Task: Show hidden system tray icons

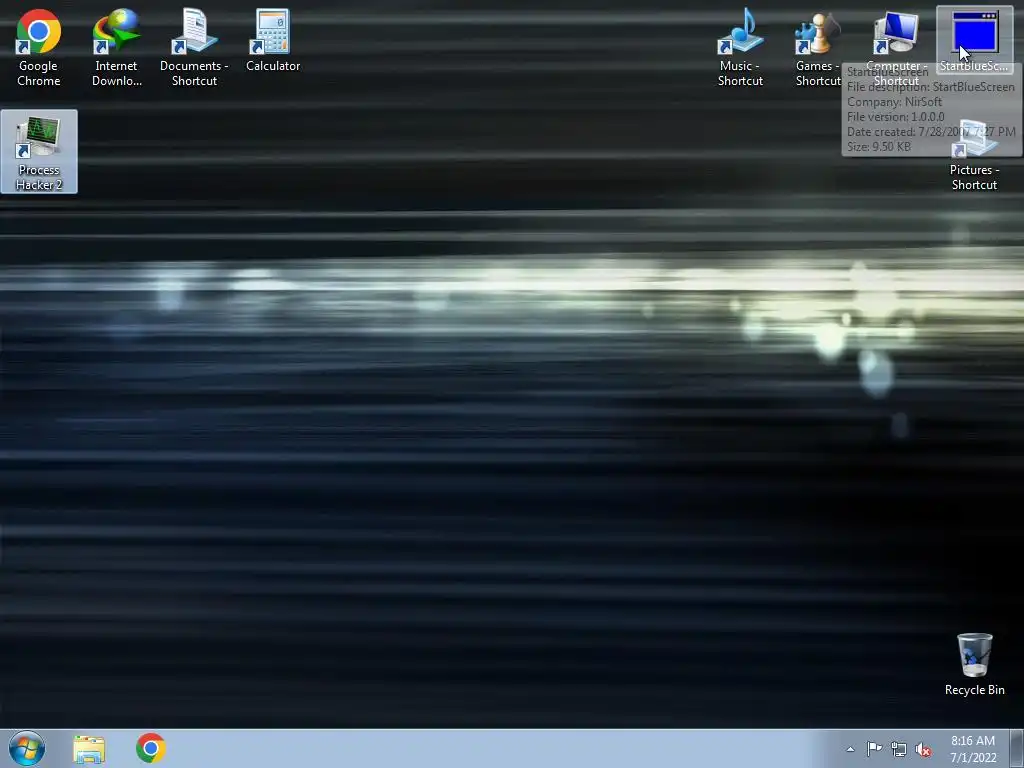Action: coord(850,749)
